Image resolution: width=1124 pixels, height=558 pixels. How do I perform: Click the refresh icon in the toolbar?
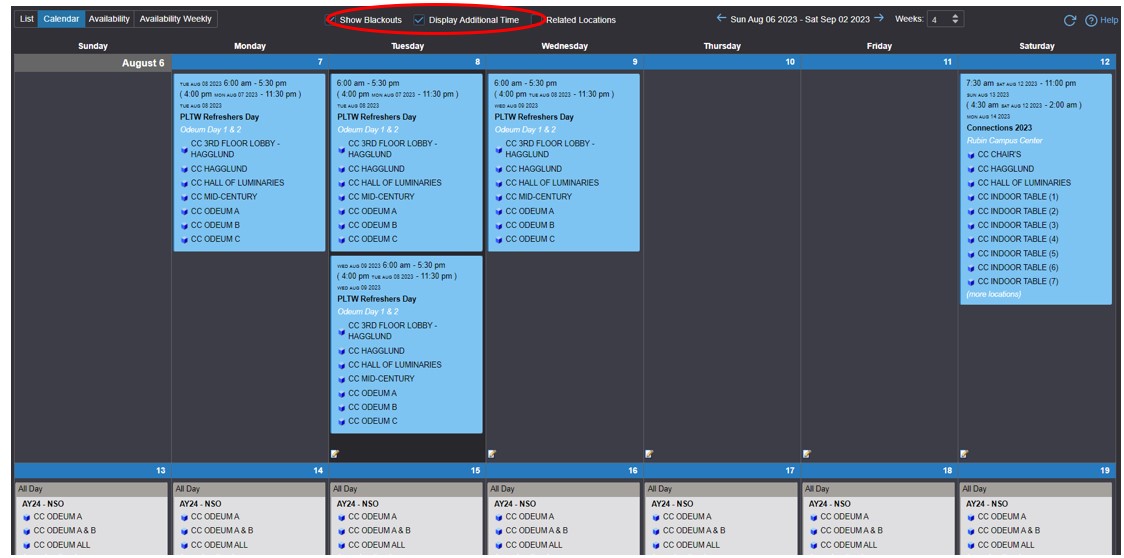(x=1069, y=20)
